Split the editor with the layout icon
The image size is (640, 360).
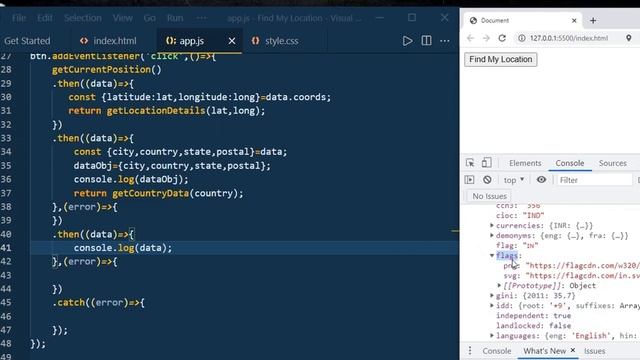[x=426, y=41]
